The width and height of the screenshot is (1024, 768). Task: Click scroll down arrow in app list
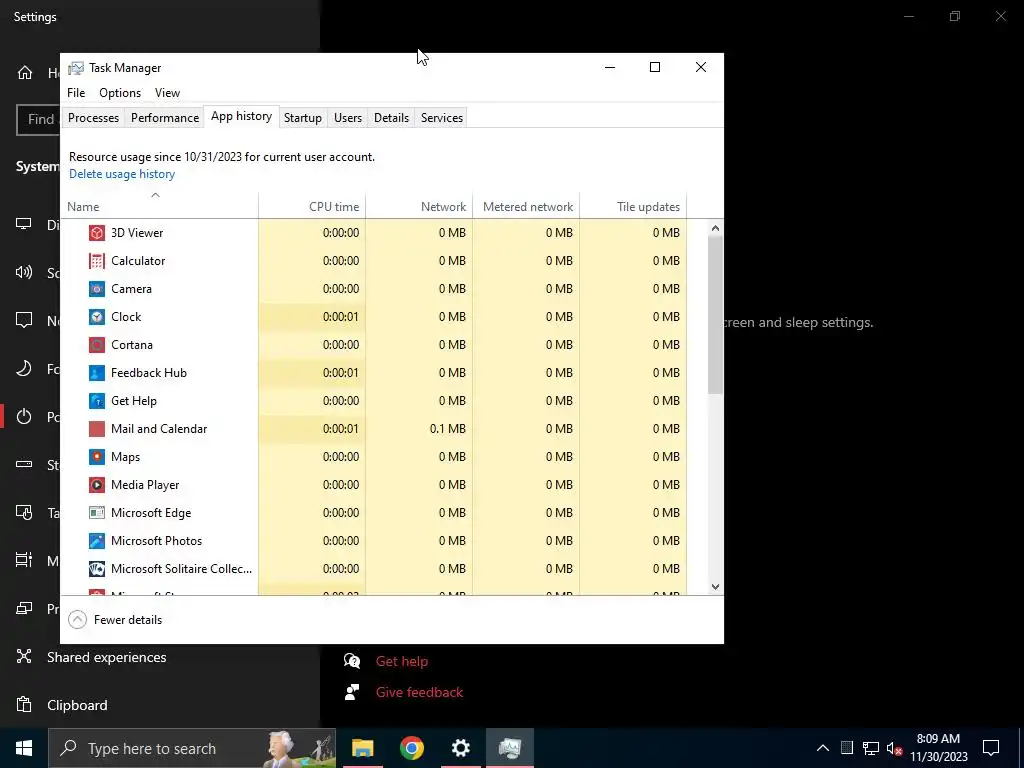[x=715, y=586]
